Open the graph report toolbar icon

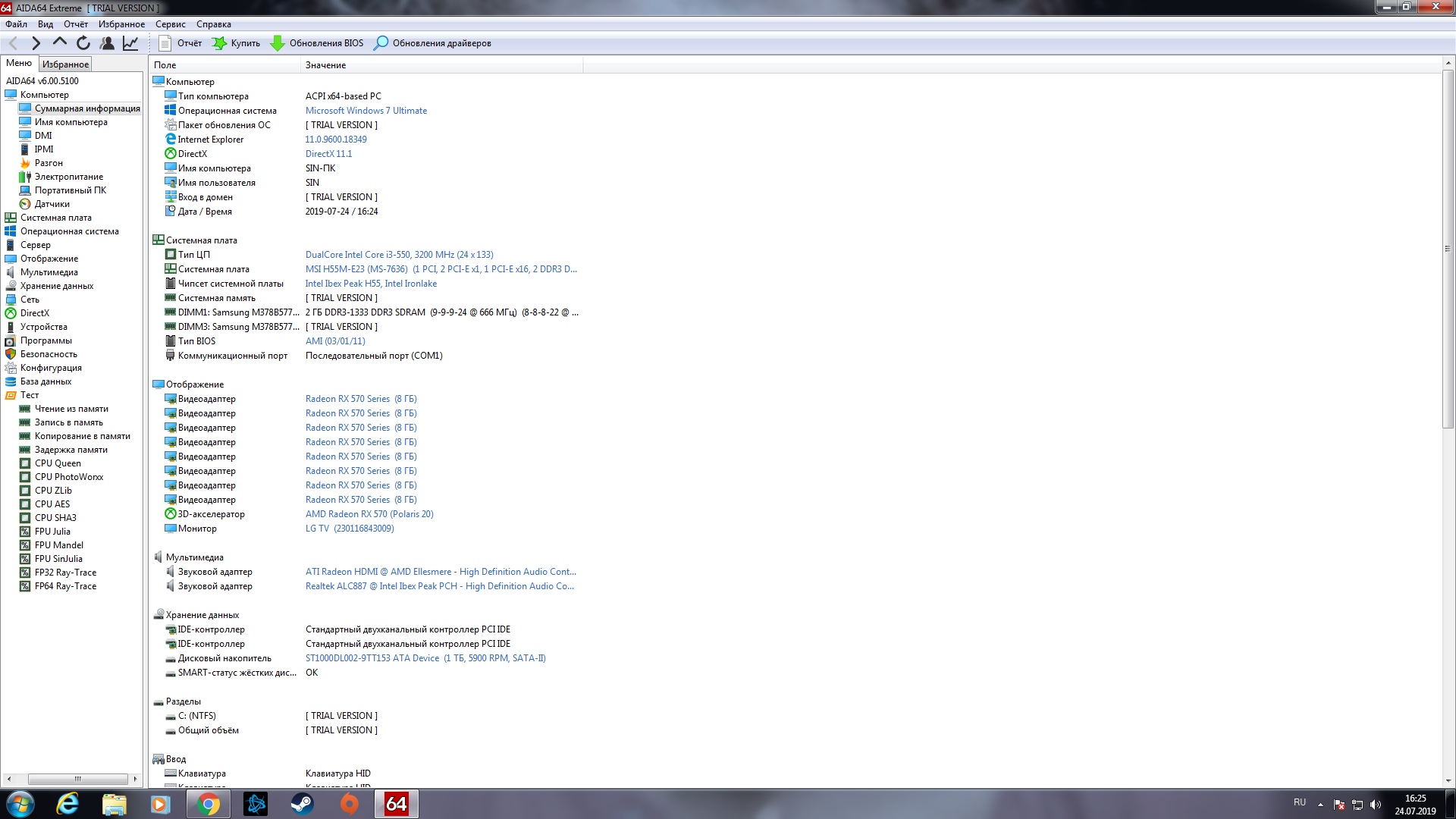click(x=130, y=43)
